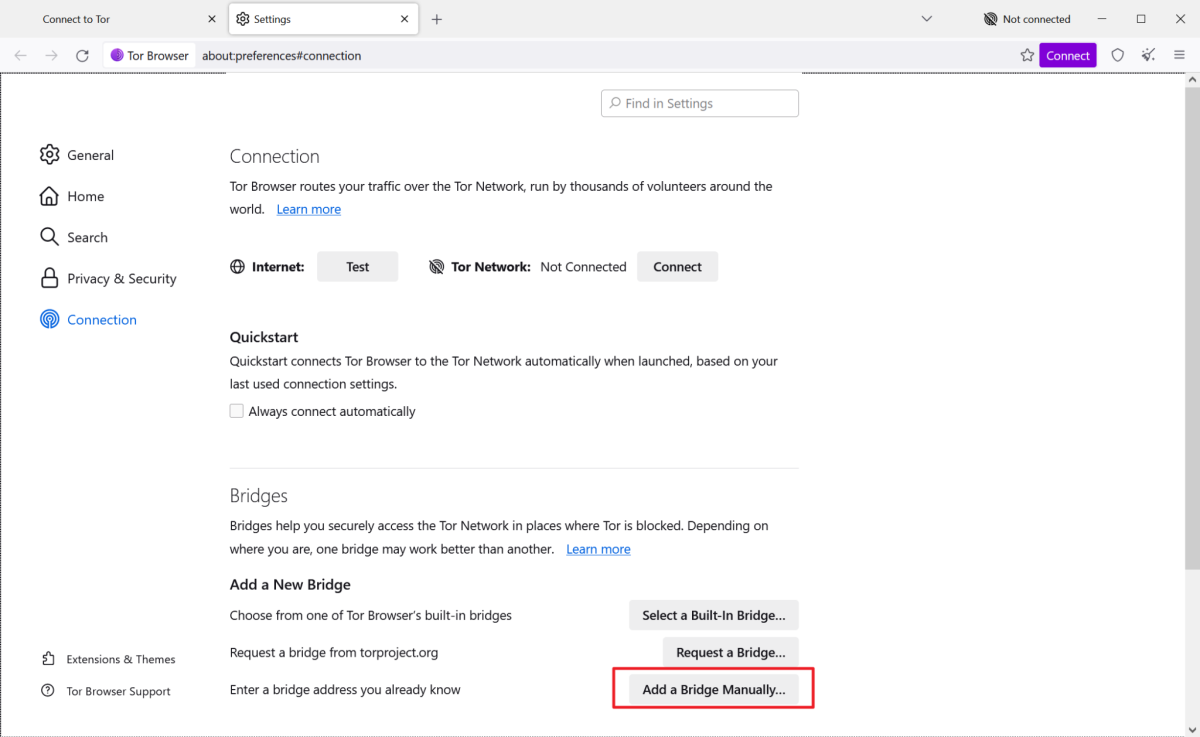The height and width of the screenshot is (737, 1200).
Task: Click the Connection page heading
Action: pyautogui.click(x=275, y=156)
